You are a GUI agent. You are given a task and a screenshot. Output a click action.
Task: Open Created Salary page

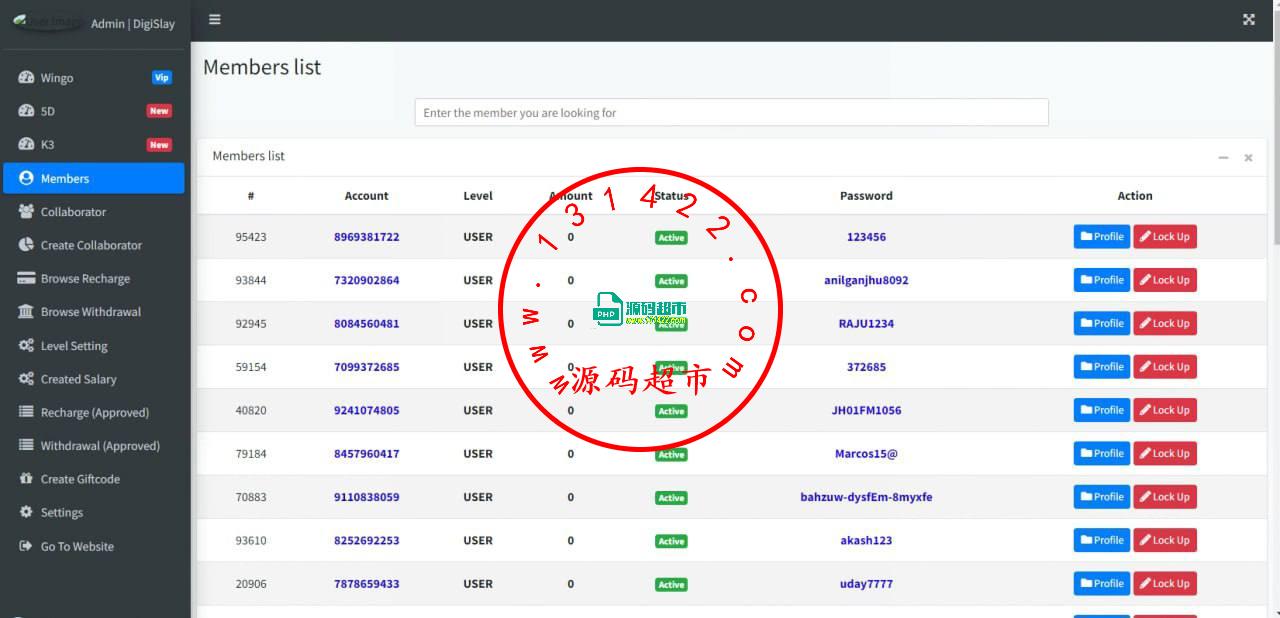point(95,379)
